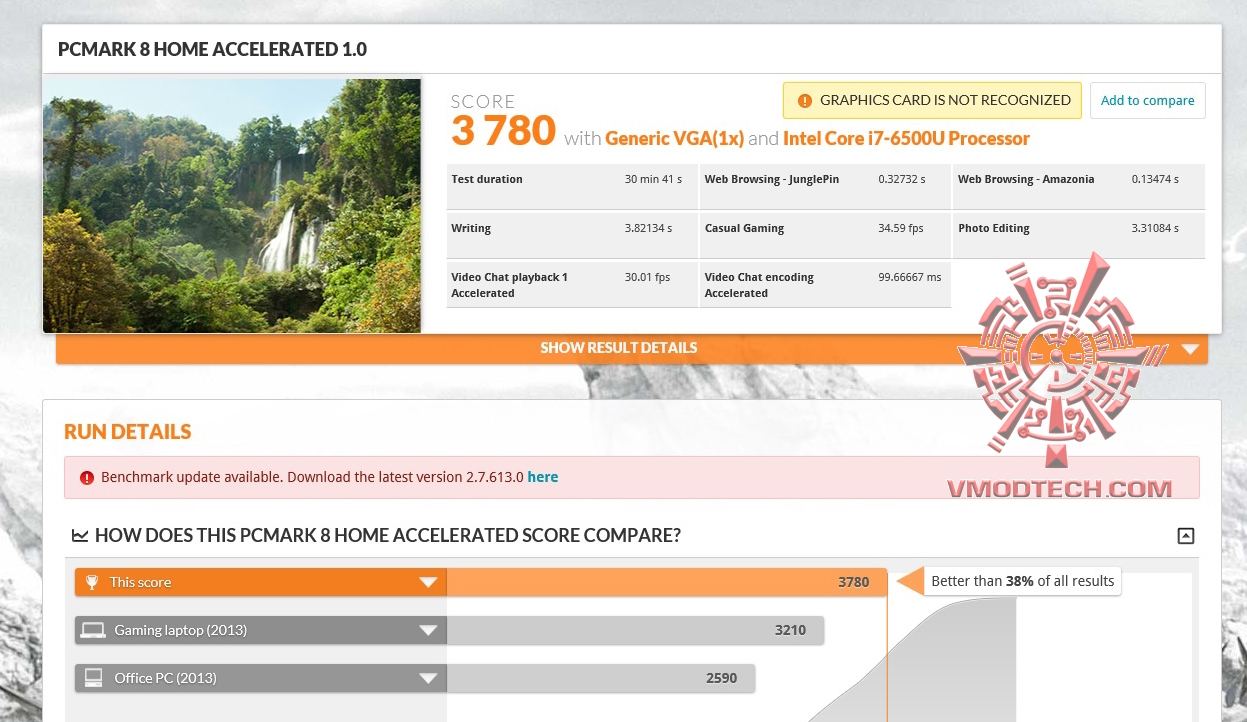Click the 'Better than 38% of all results' tooltip
The height and width of the screenshot is (722, 1247).
[x=1022, y=581]
